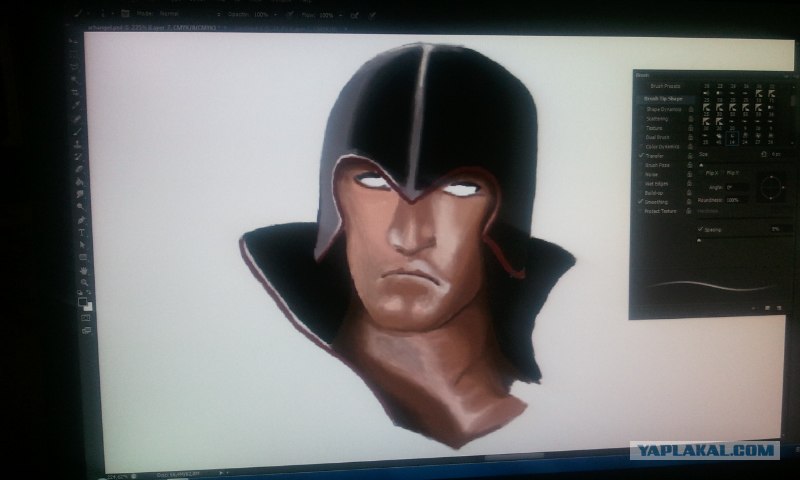The height and width of the screenshot is (480, 800).
Task: Enable Shape Dynamics checkbox
Action: (x=641, y=109)
